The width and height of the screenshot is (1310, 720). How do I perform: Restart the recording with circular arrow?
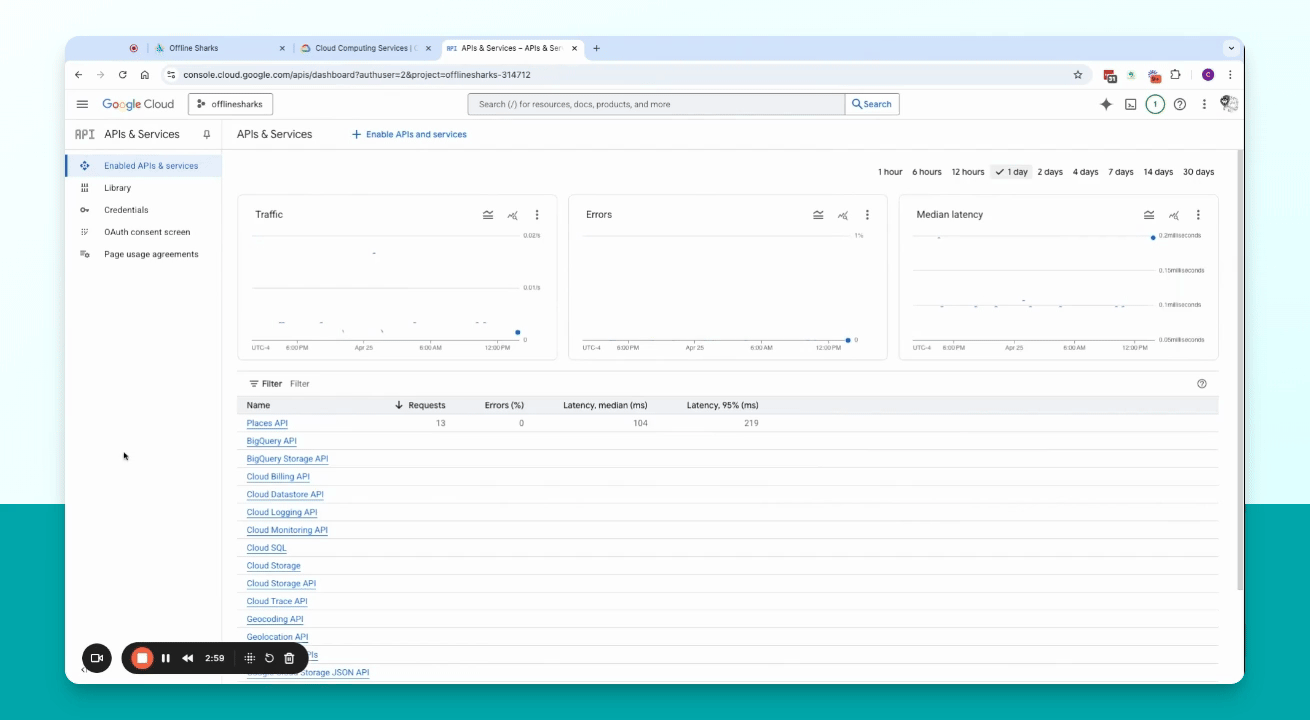[x=269, y=658]
